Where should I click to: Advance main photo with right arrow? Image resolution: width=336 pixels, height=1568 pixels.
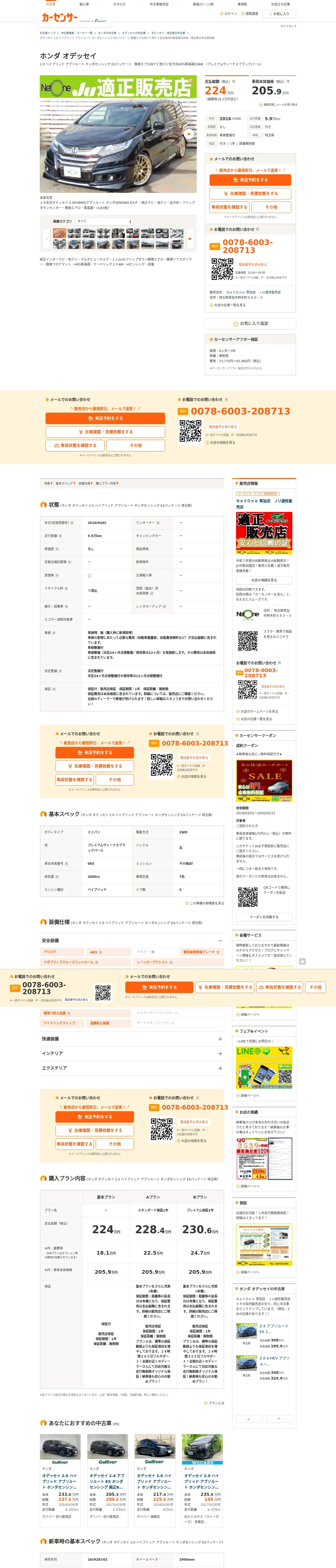(x=189, y=134)
